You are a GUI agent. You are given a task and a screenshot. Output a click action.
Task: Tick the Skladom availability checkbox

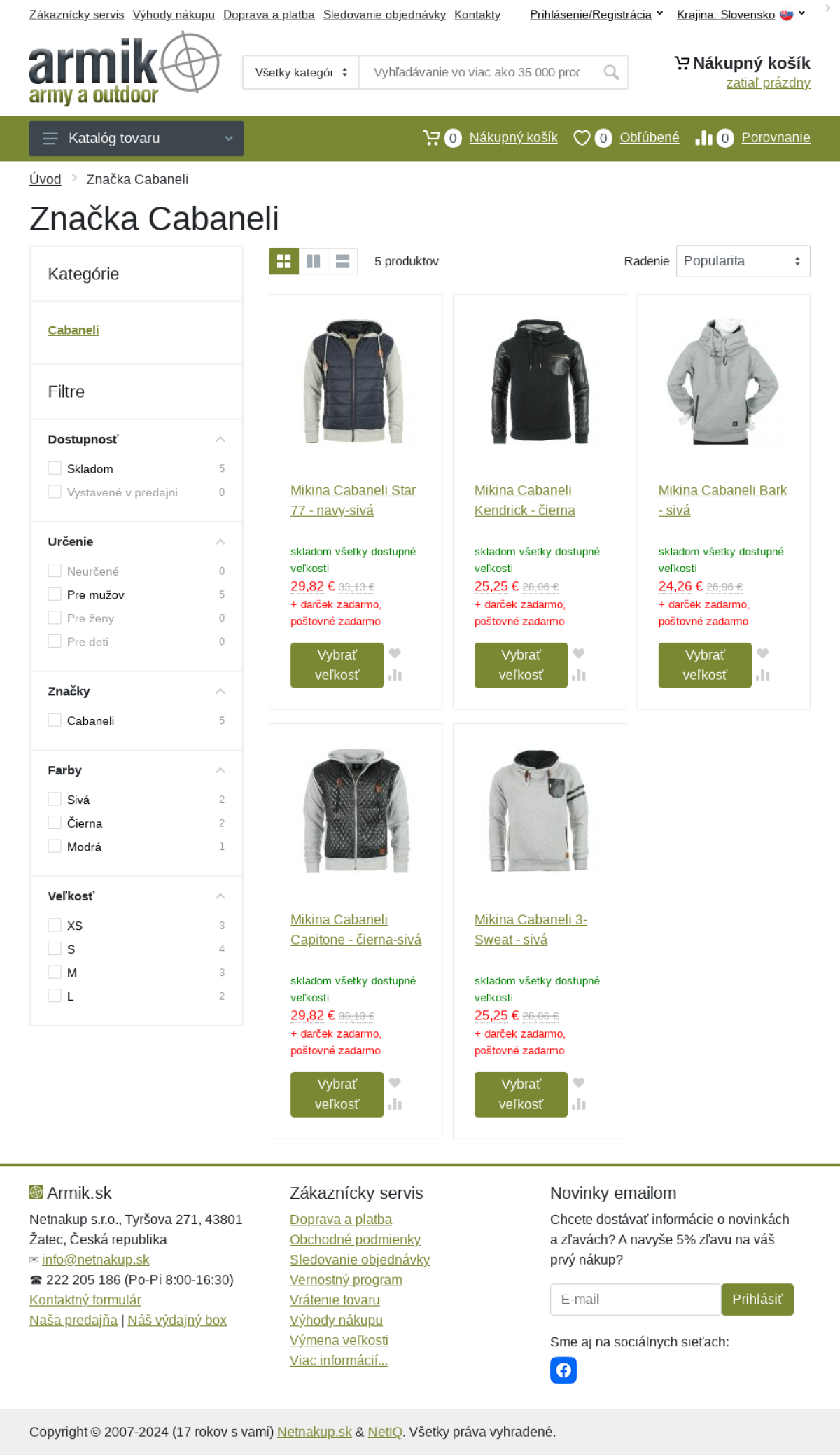(x=55, y=468)
